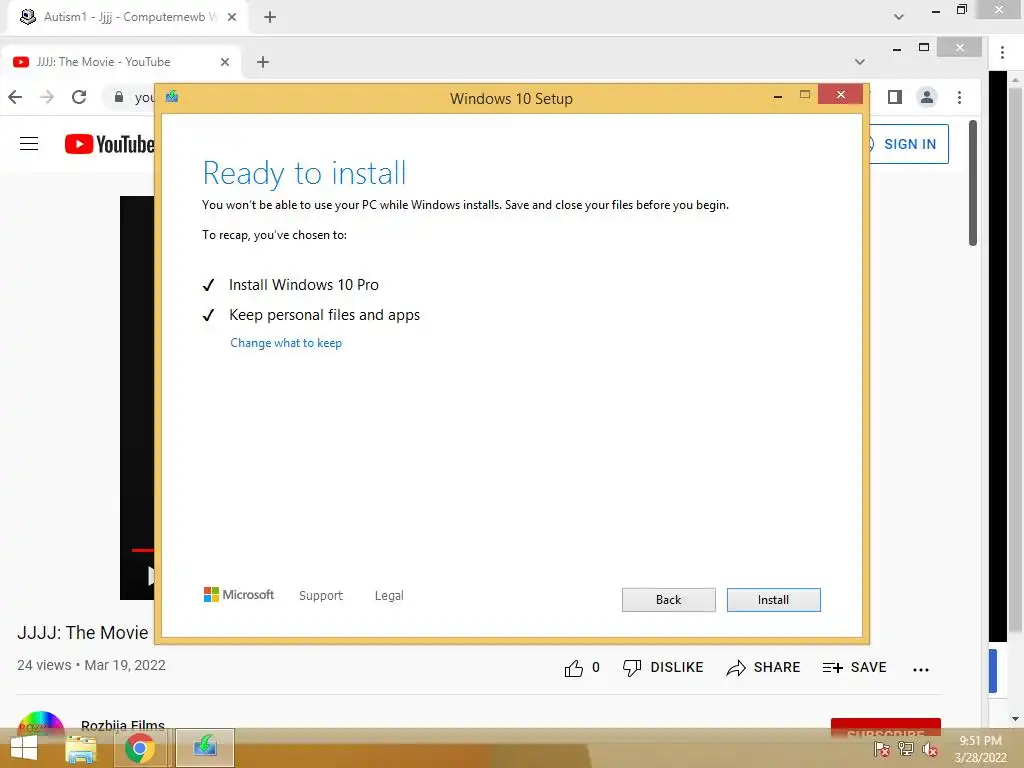Select the JJJJ: The Movie - YouTube tab
This screenshot has width=1024, height=768.
pyautogui.click(x=121, y=62)
